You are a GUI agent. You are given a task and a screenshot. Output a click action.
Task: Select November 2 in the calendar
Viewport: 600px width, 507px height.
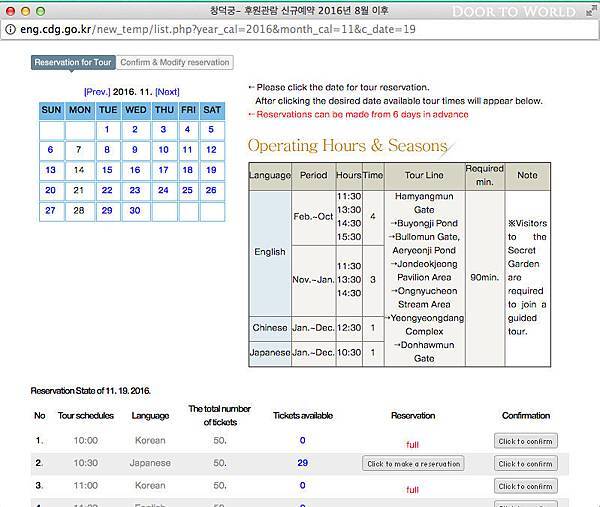[135, 129]
